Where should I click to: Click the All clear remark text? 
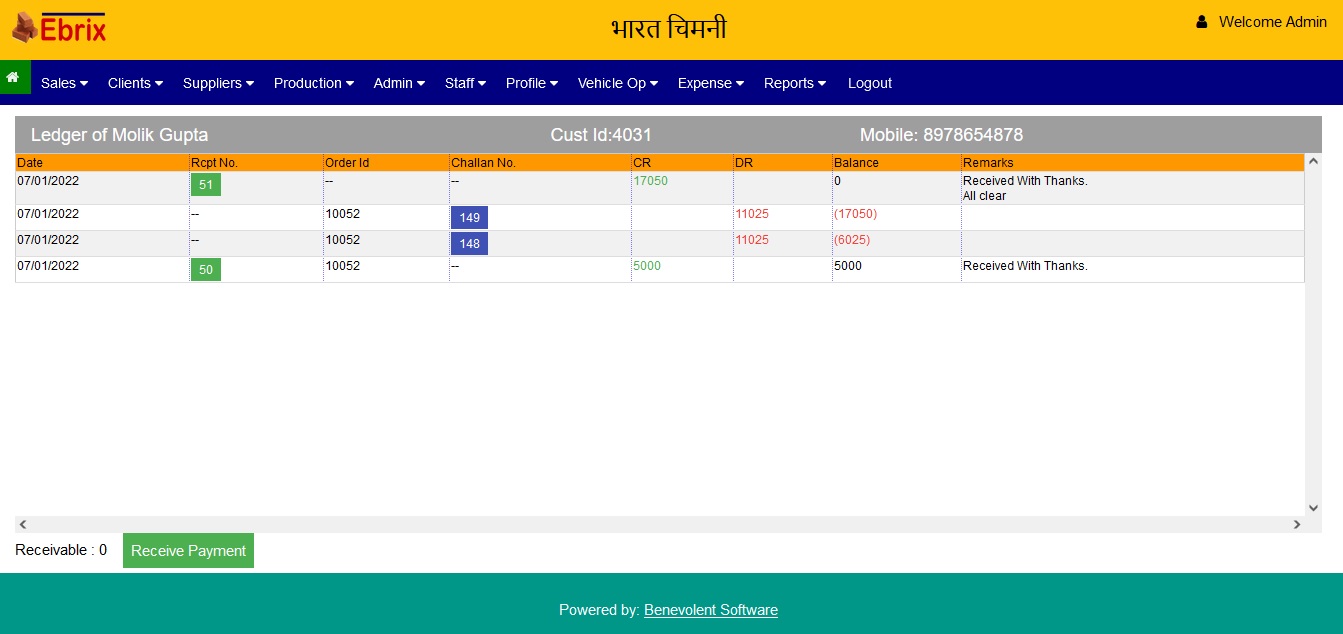[985, 196]
